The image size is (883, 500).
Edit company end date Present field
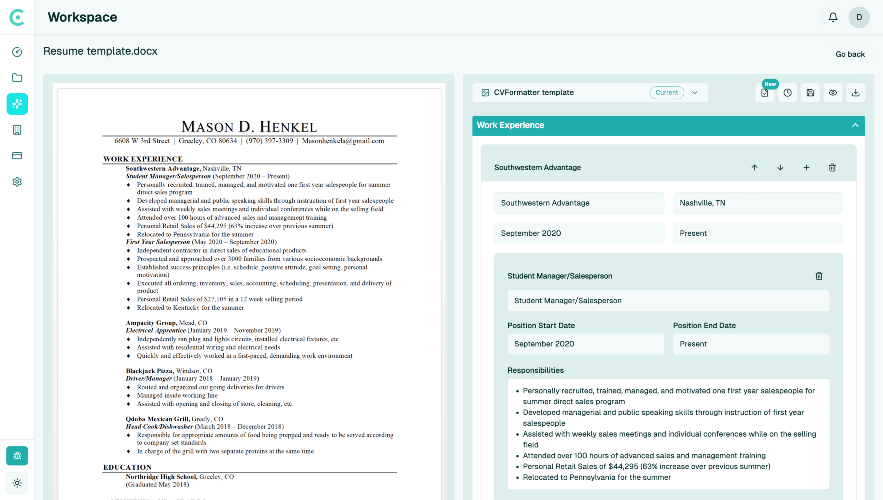[757, 233]
